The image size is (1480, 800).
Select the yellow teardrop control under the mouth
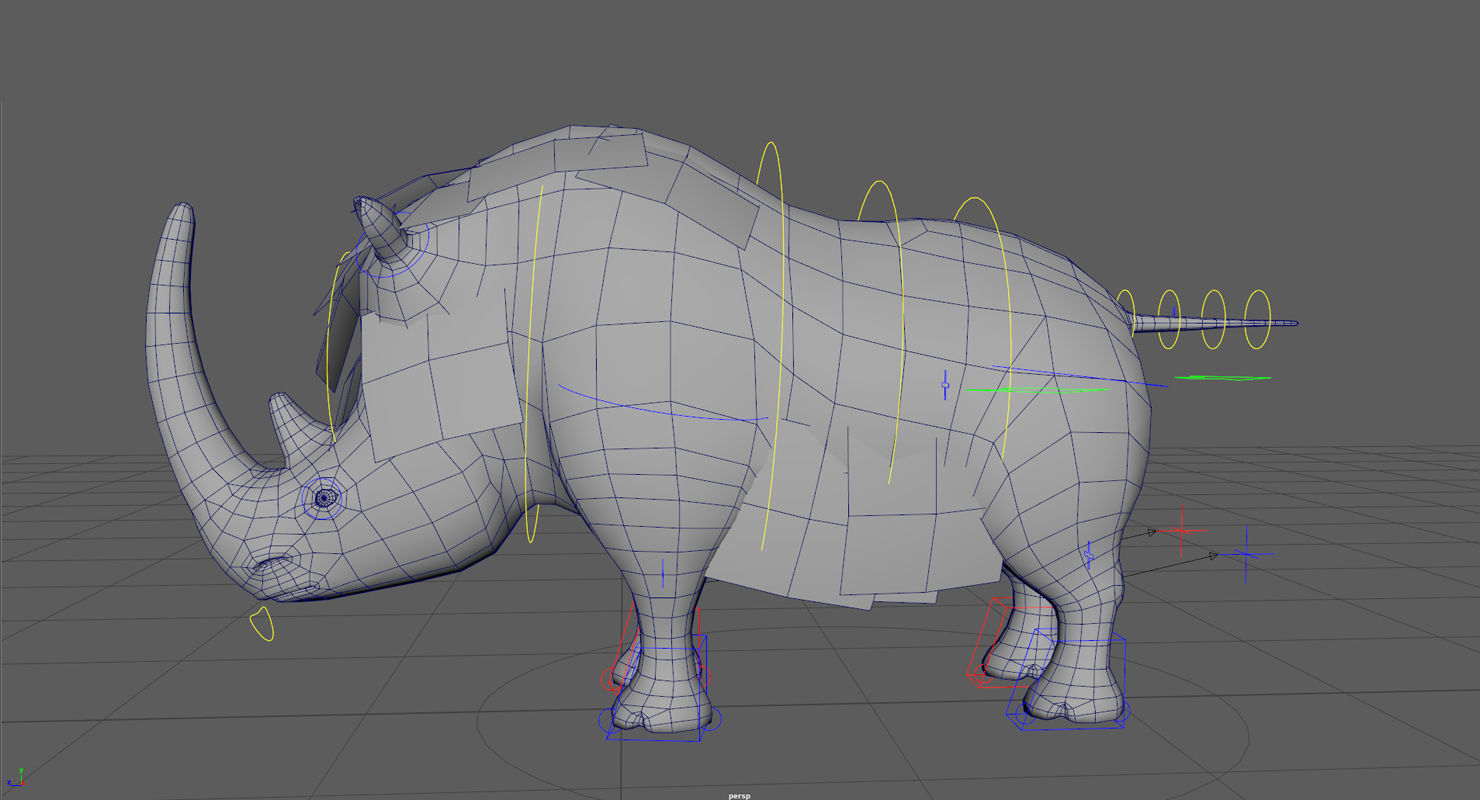261,624
